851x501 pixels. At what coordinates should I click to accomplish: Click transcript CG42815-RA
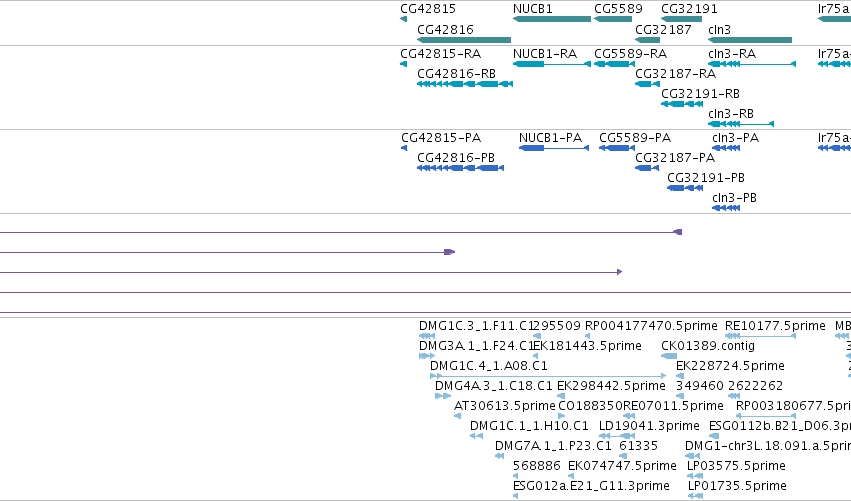tap(440, 54)
